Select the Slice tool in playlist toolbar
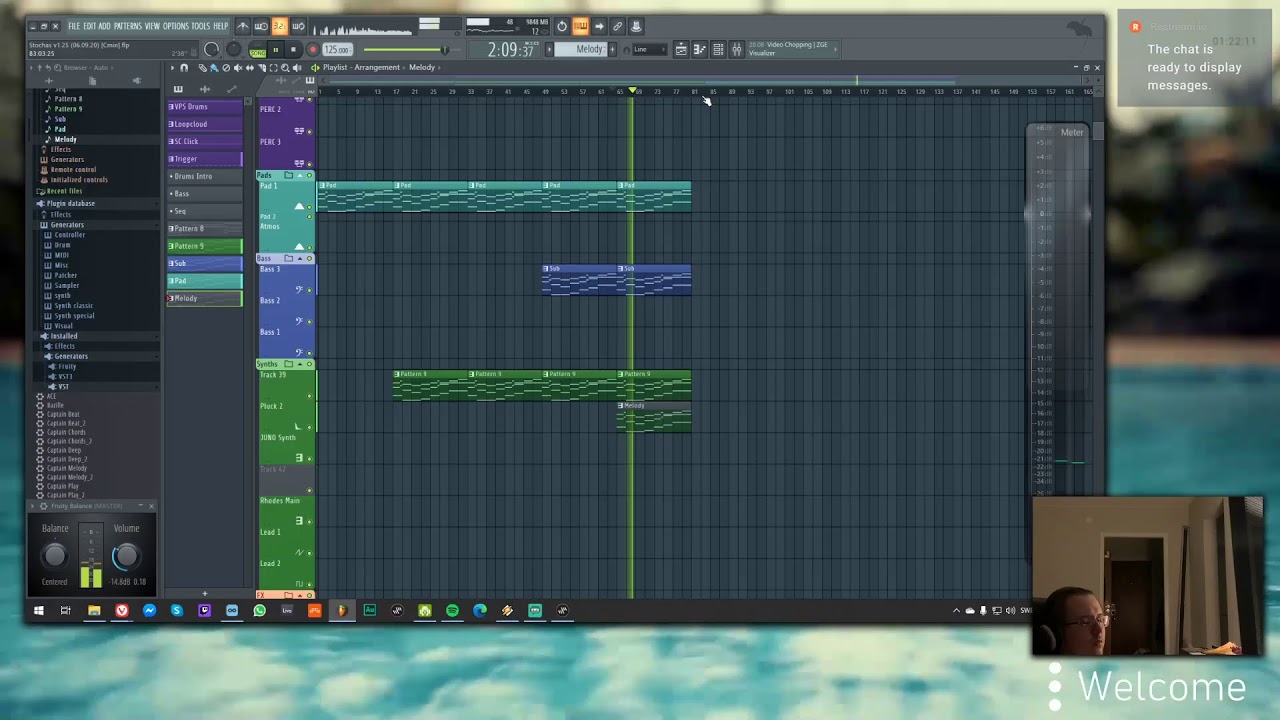1280x720 pixels. pyautogui.click(x=262, y=68)
